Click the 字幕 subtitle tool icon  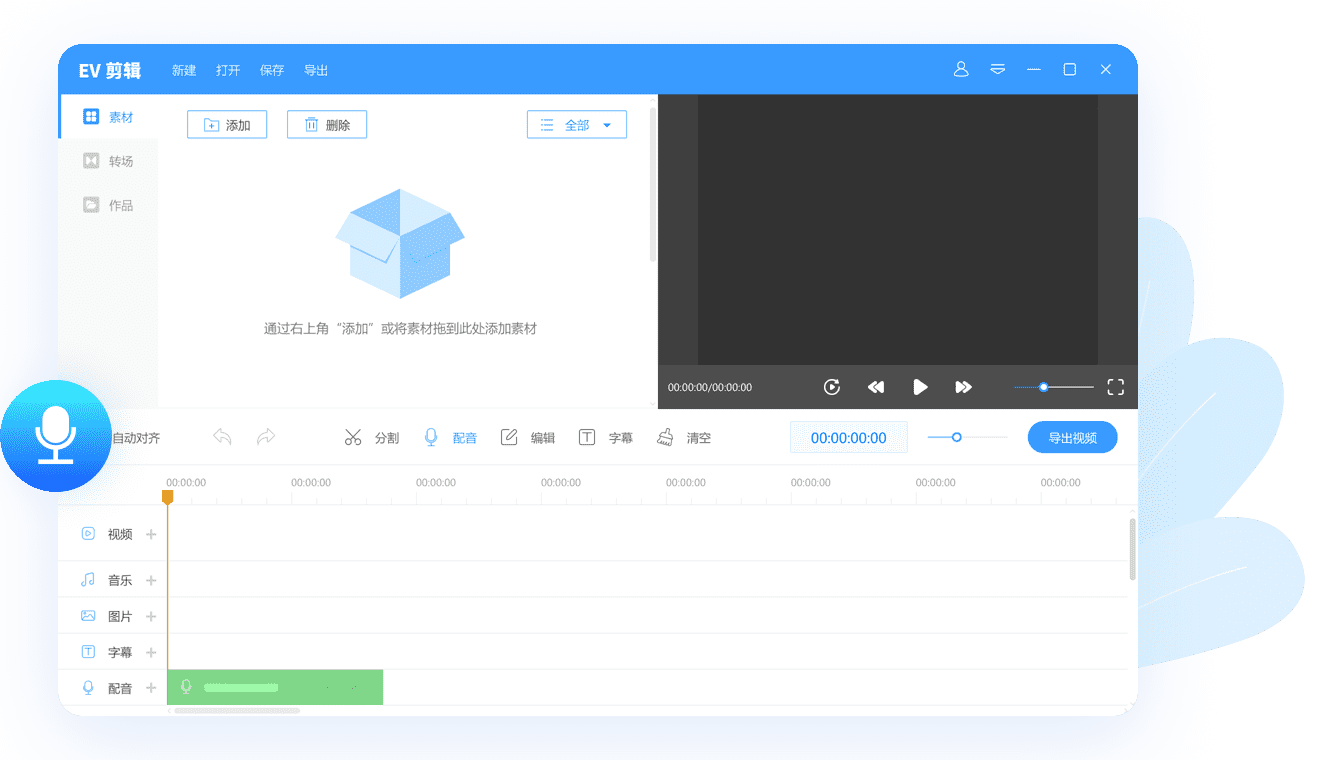point(587,438)
